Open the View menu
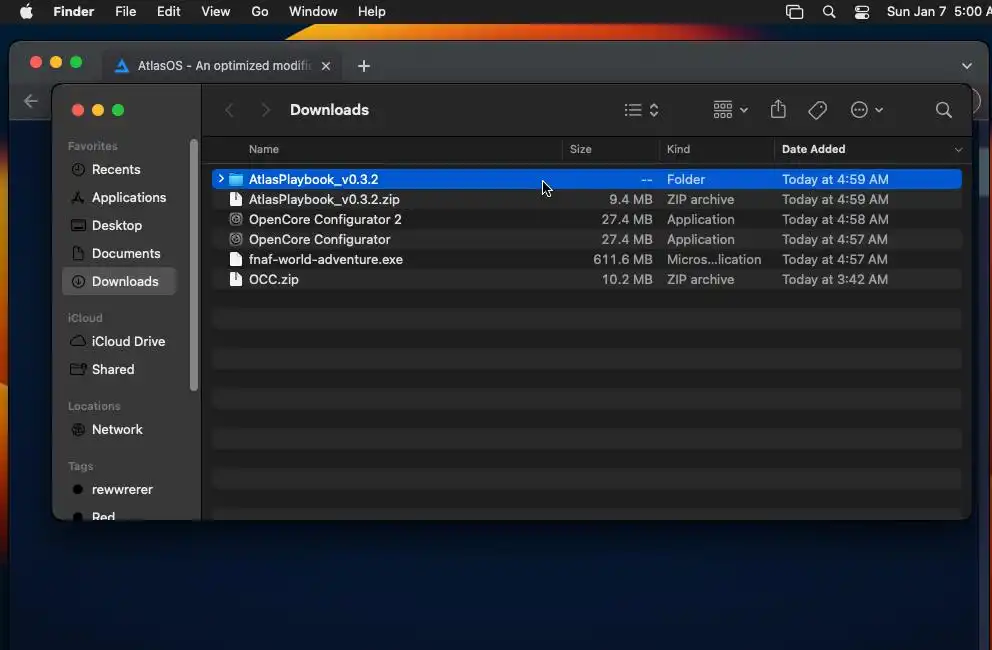992x650 pixels. [x=215, y=11]
